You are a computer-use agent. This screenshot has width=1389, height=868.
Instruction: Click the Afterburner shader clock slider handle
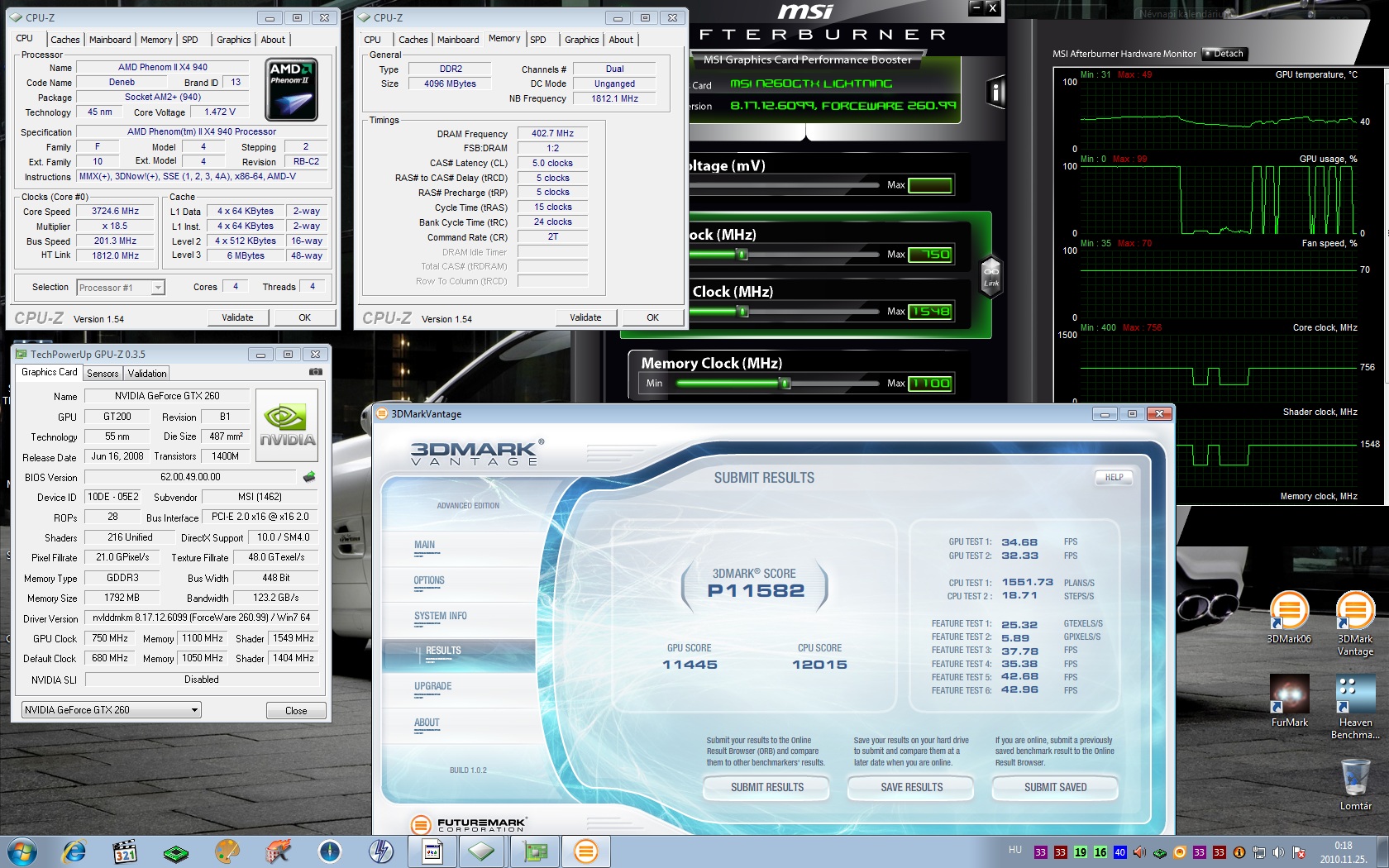click(x=742, y=312)
